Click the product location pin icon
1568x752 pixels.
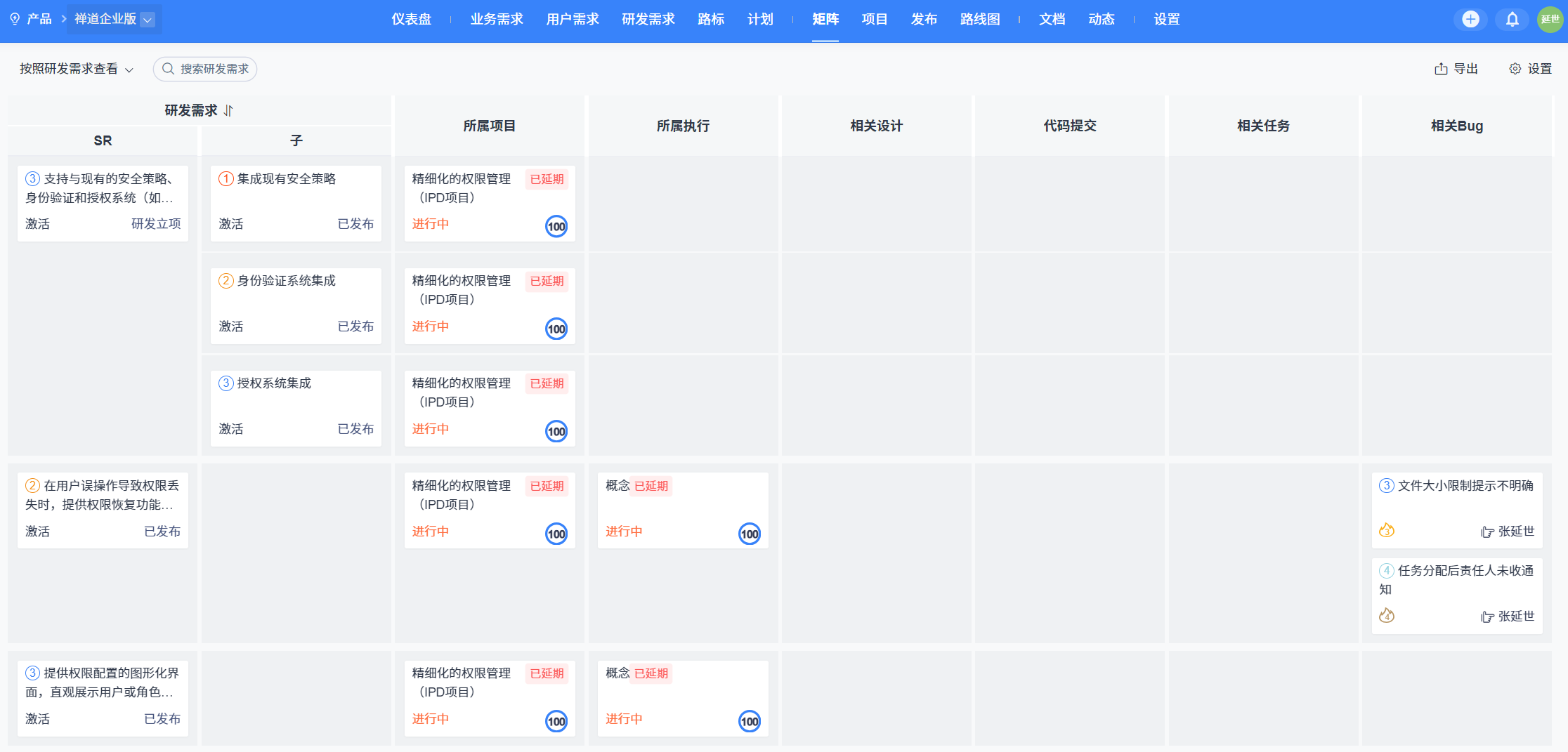click(15, 19)
